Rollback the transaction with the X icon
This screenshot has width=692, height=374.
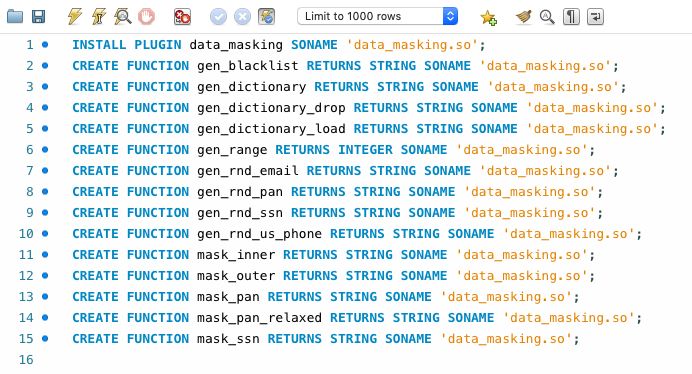click(242, 17)
